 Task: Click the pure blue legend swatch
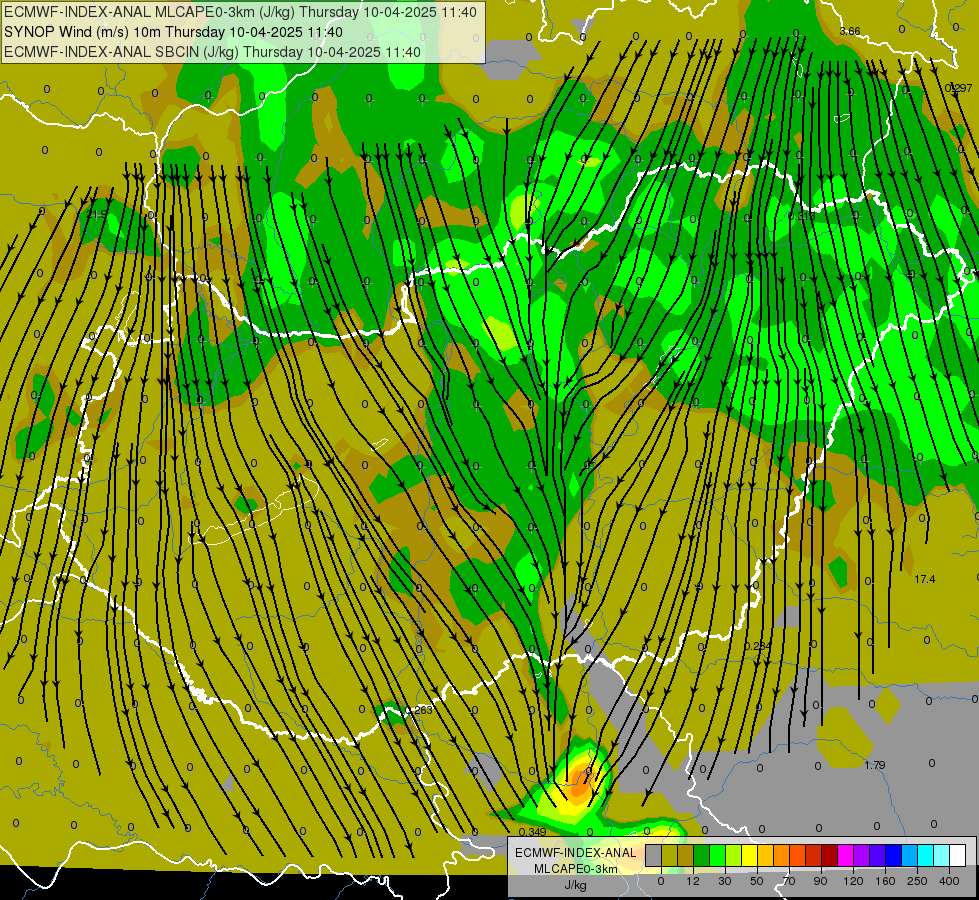893,856
